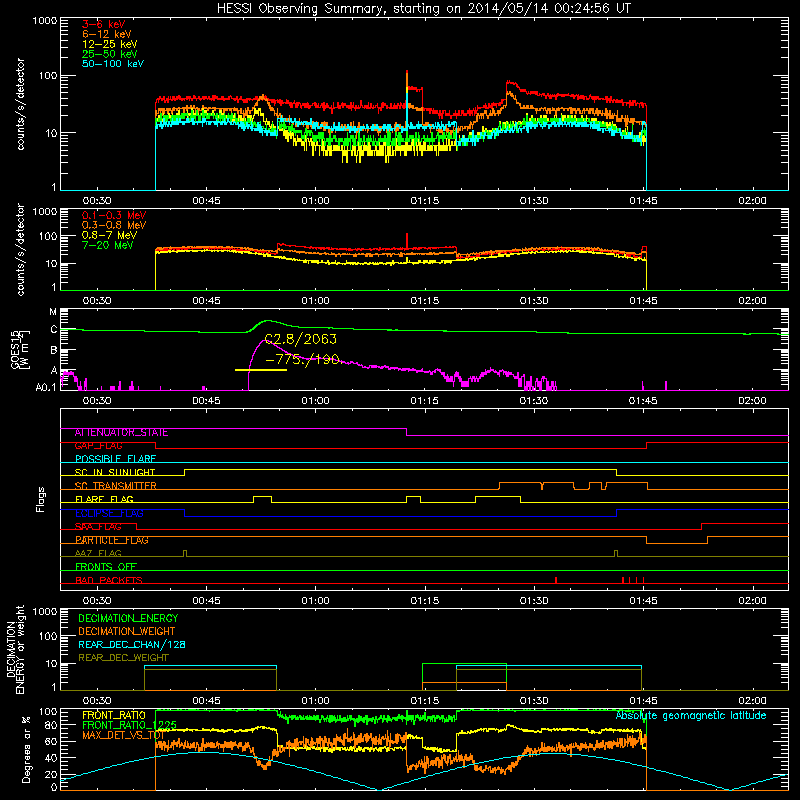This screenshot has width=800, height=800.
Task: Select the ATTENUATOR_STATE flag label
Action: point(121,433)
